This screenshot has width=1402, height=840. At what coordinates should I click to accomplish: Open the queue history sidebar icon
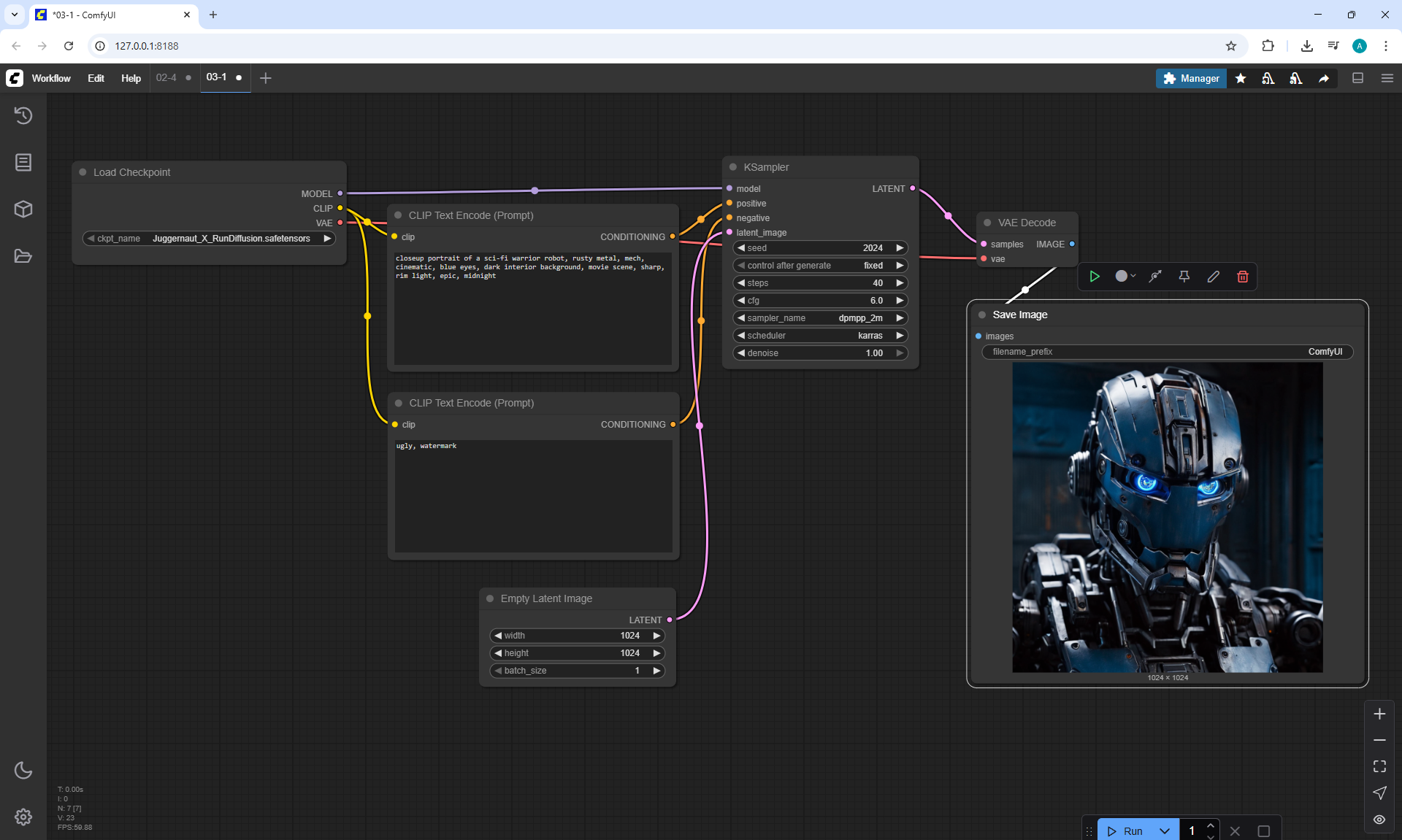pyautogui.click(x=23, y=115)
